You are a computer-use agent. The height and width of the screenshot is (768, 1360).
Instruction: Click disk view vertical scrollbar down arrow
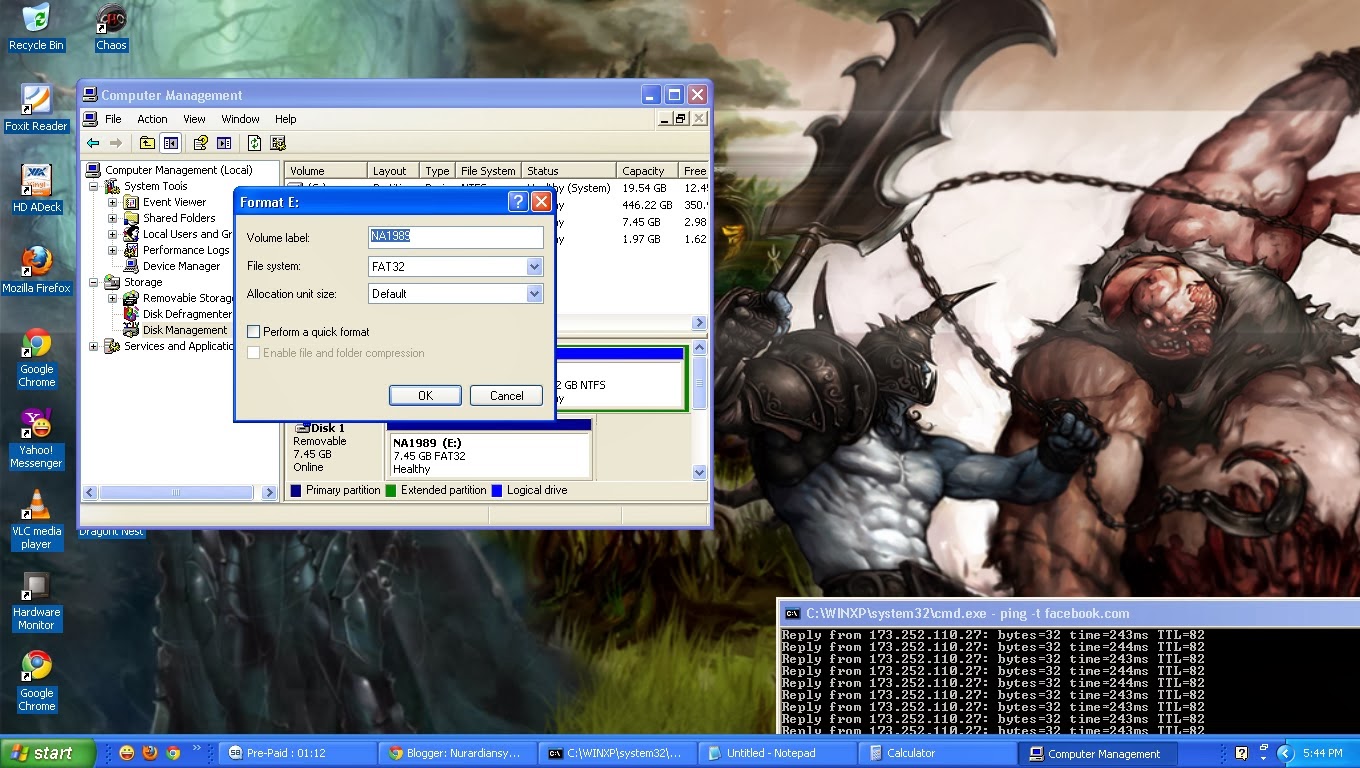click(699, 472)
